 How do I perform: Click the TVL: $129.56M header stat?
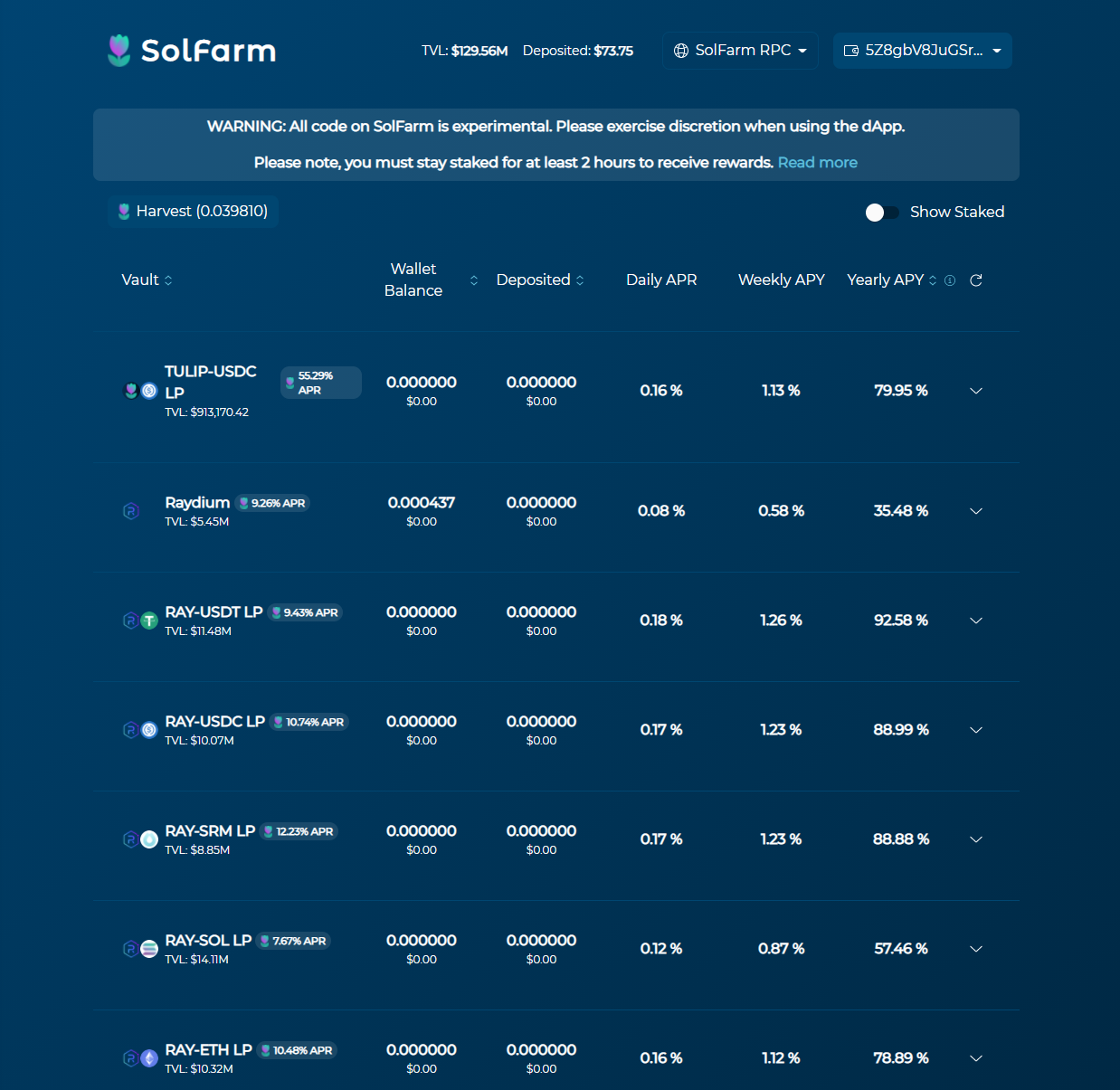[x=464, y=51]
